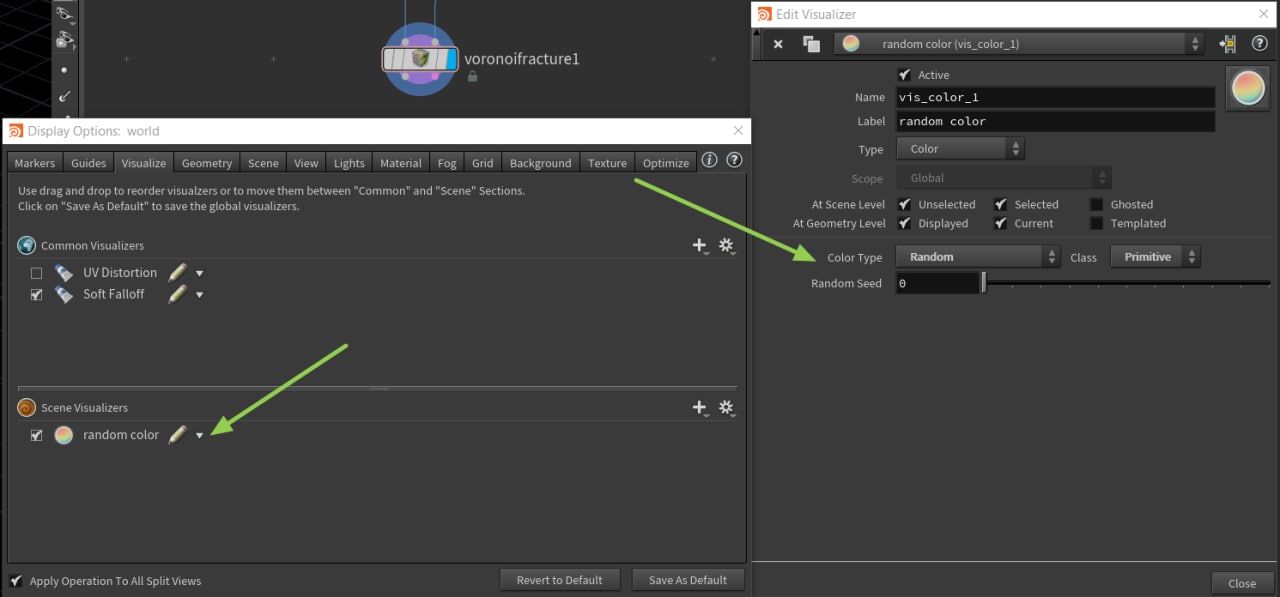Click Close in Edit Visualizer
This screenshot has width=1280, height=597.
1242,583
